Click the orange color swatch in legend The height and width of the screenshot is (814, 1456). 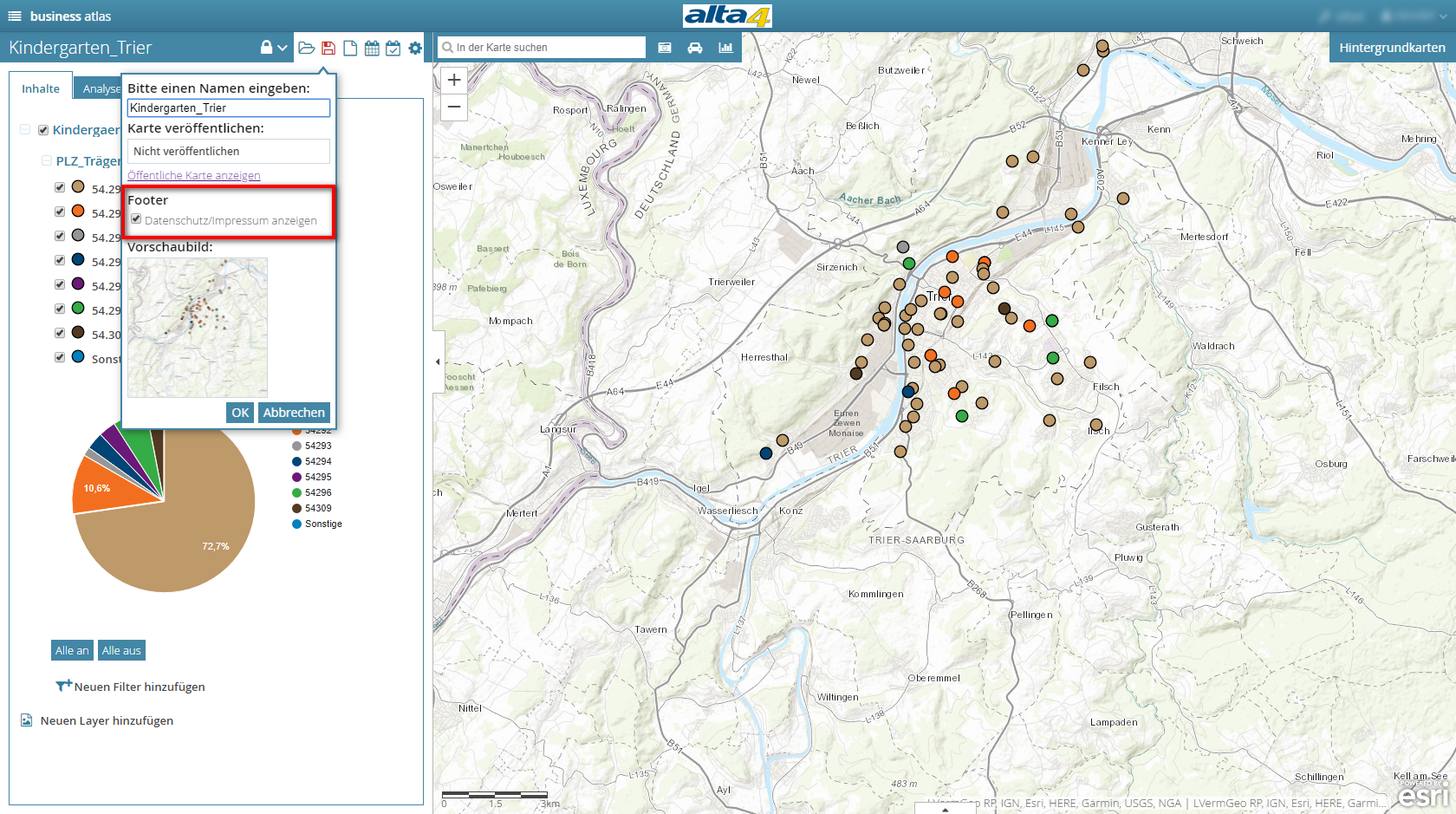78,211
